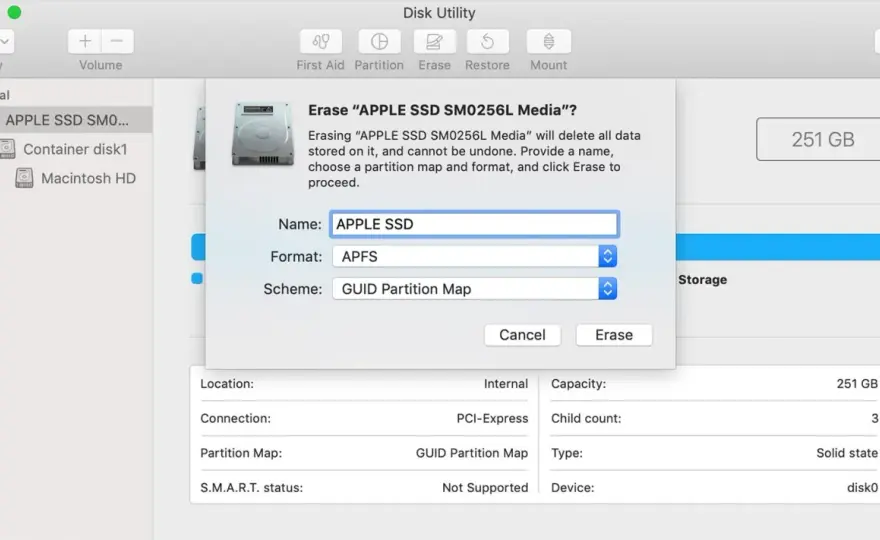Click the Connection: label
The height and width of the screenshot is (540, 880).
pos(235,419)
